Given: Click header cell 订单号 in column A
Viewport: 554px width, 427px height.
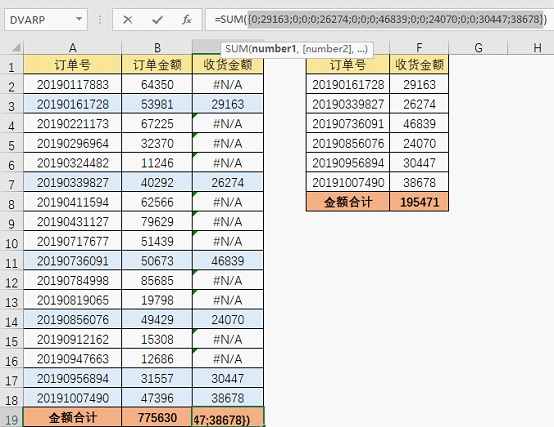Looking at the screenshot, I should 72,65.
